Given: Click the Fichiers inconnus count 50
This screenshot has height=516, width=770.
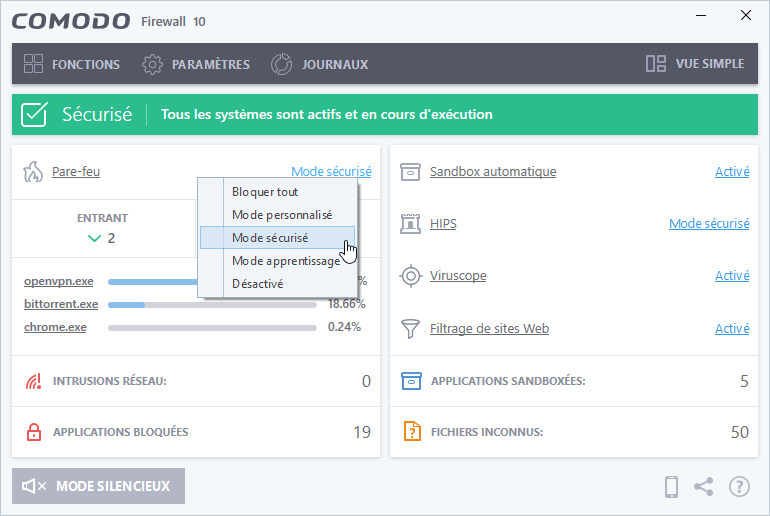Looking at the screenshot, I should coord(740,432).
